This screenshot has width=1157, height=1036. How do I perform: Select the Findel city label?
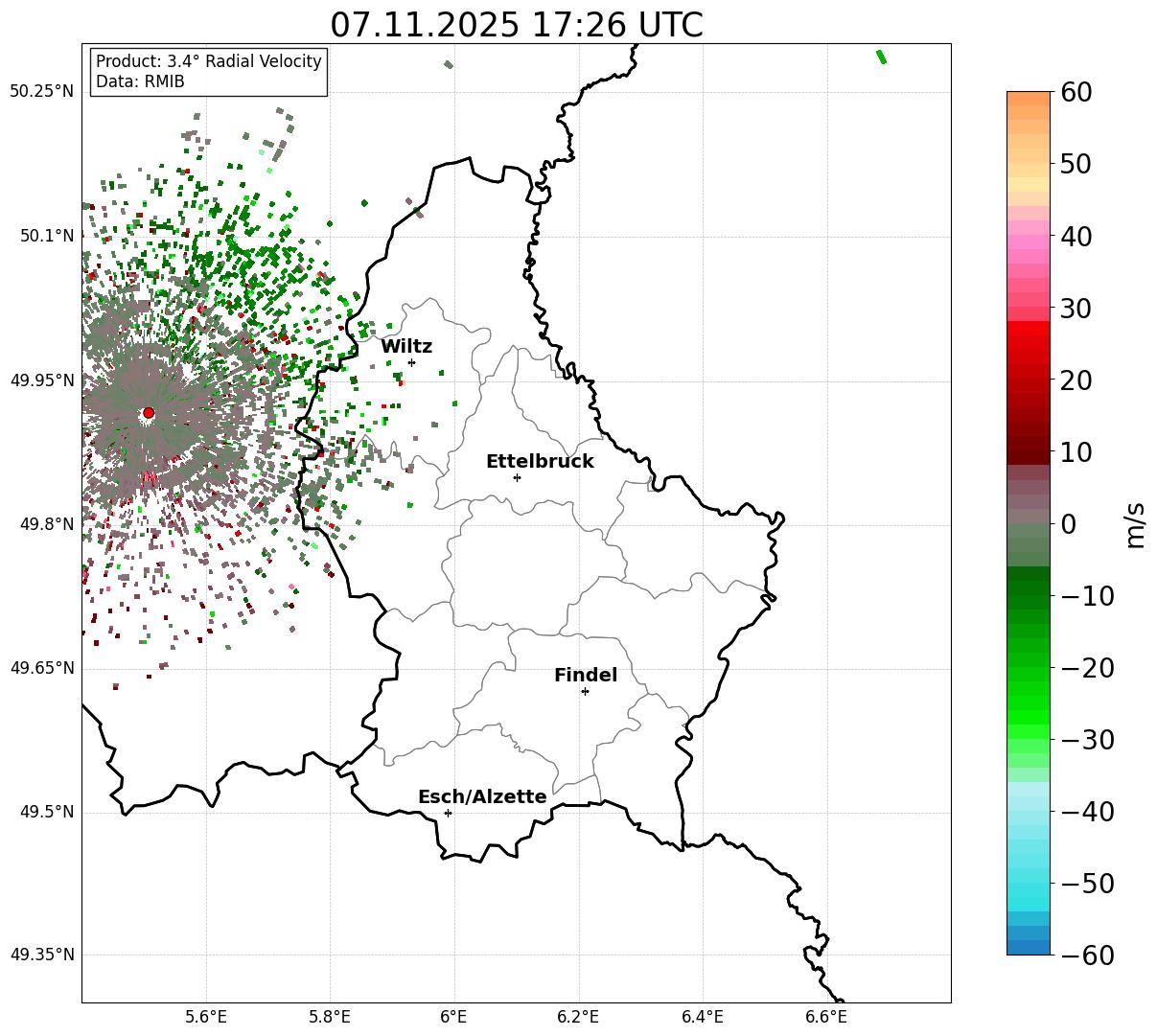click(586, 676)
